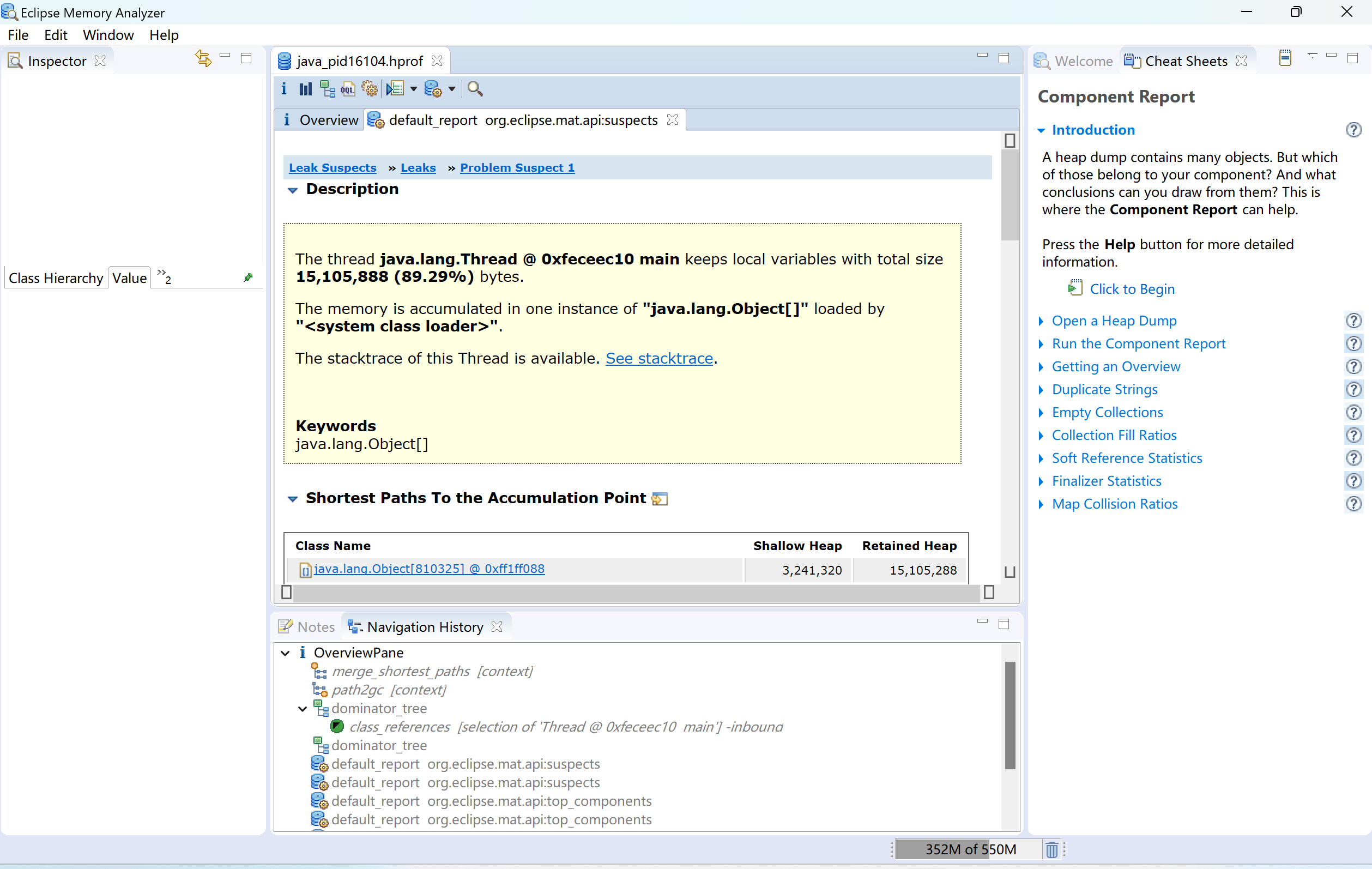Select the Class Hierarchy tab

point(56,278)
